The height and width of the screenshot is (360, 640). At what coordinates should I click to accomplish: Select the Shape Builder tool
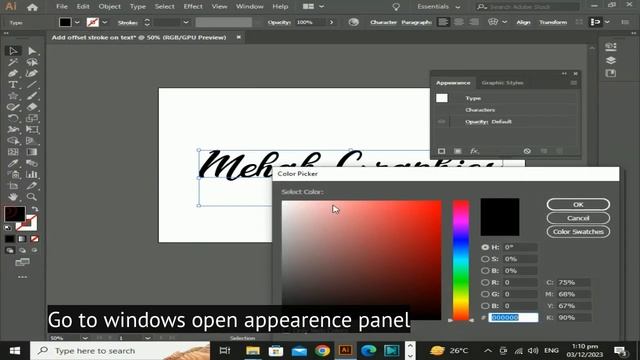(x=13, y=141)
